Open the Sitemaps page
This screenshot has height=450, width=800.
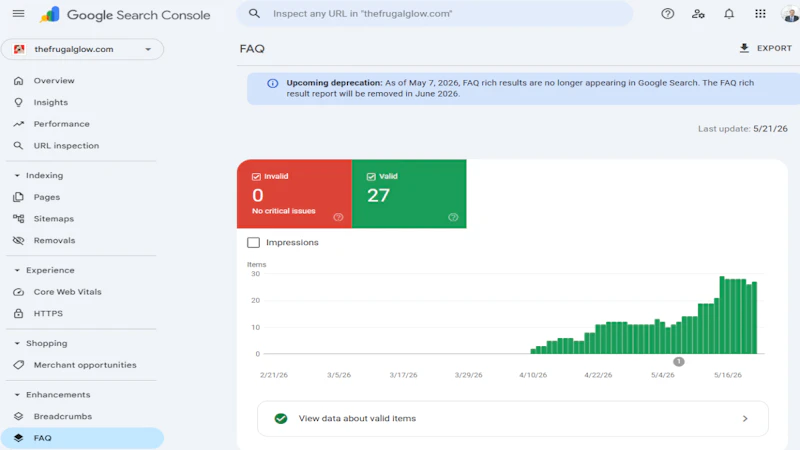coord(54,219)
